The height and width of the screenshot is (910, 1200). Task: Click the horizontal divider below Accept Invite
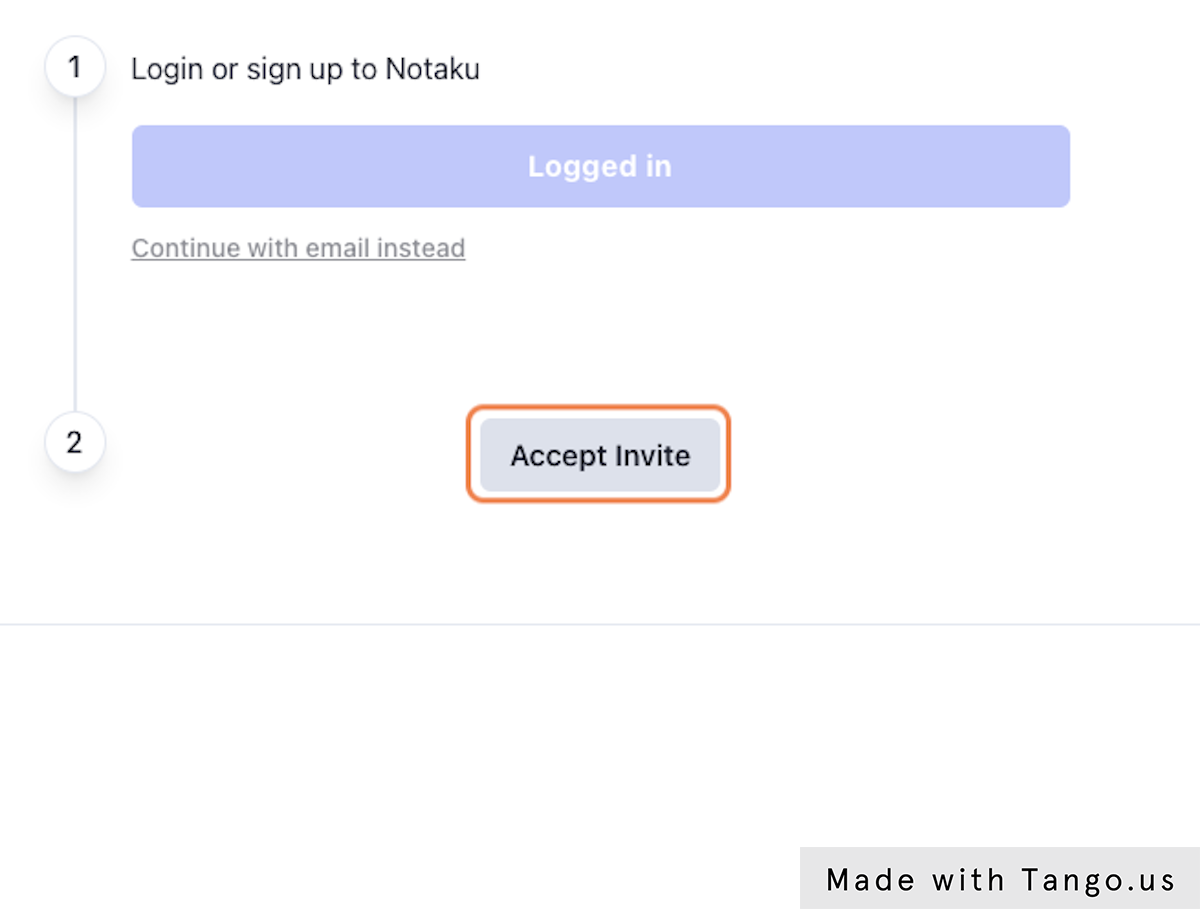pyautogui.click(x=600, y=624)
